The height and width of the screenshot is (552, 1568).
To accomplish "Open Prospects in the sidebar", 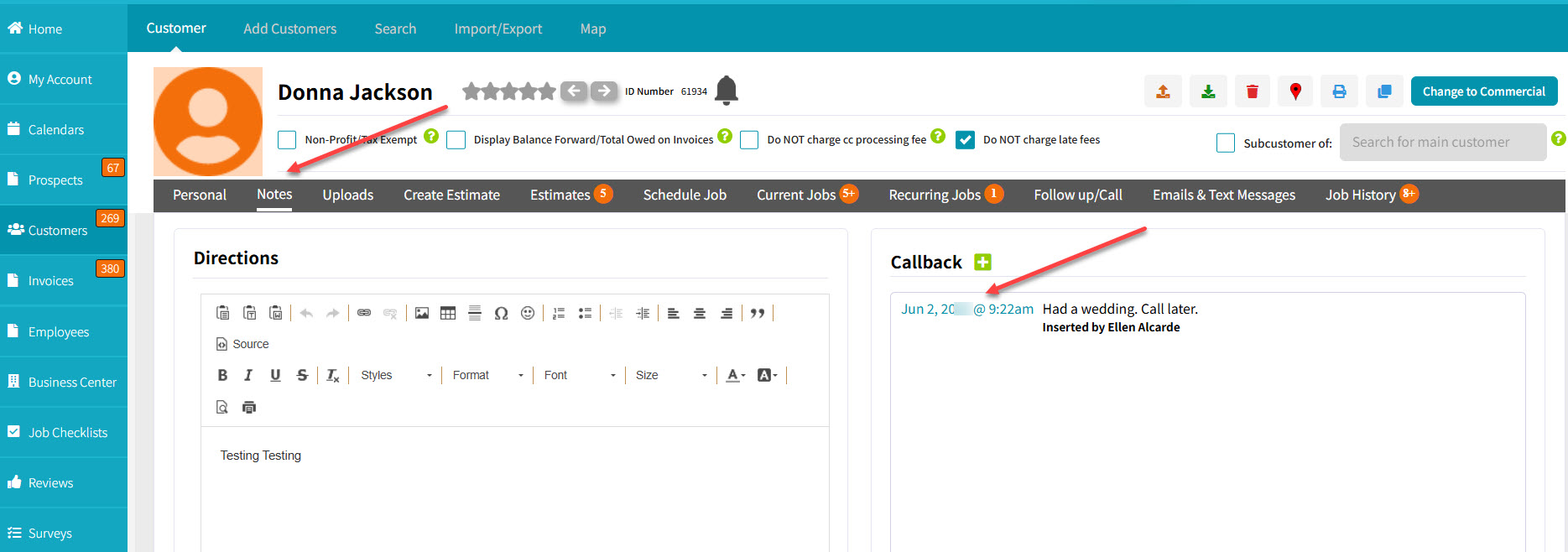I will pyautogui.click(x=64, y=180).
